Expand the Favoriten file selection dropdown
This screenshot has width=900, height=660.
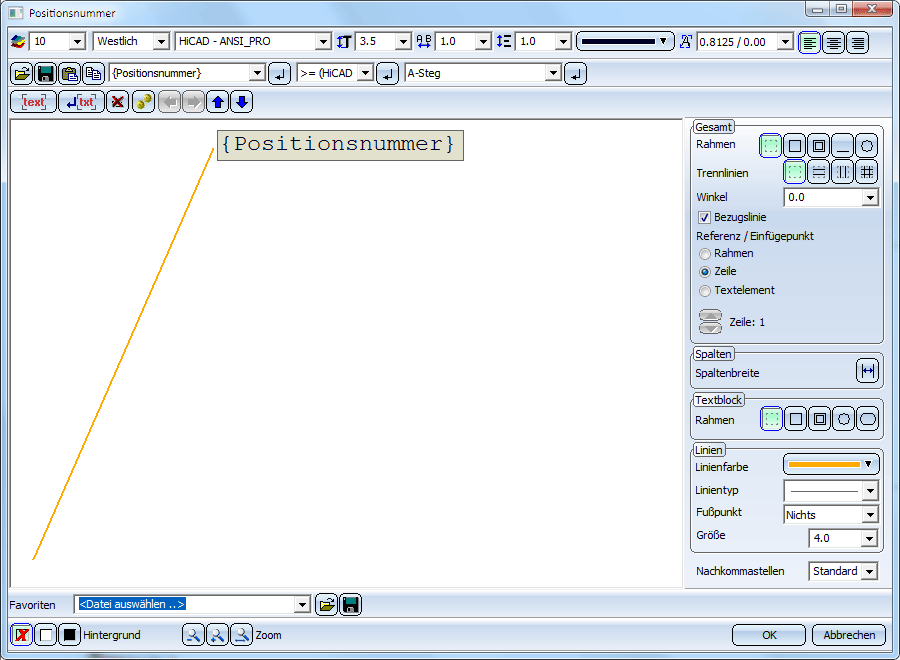pyautogui.click(x=303, y=605)
